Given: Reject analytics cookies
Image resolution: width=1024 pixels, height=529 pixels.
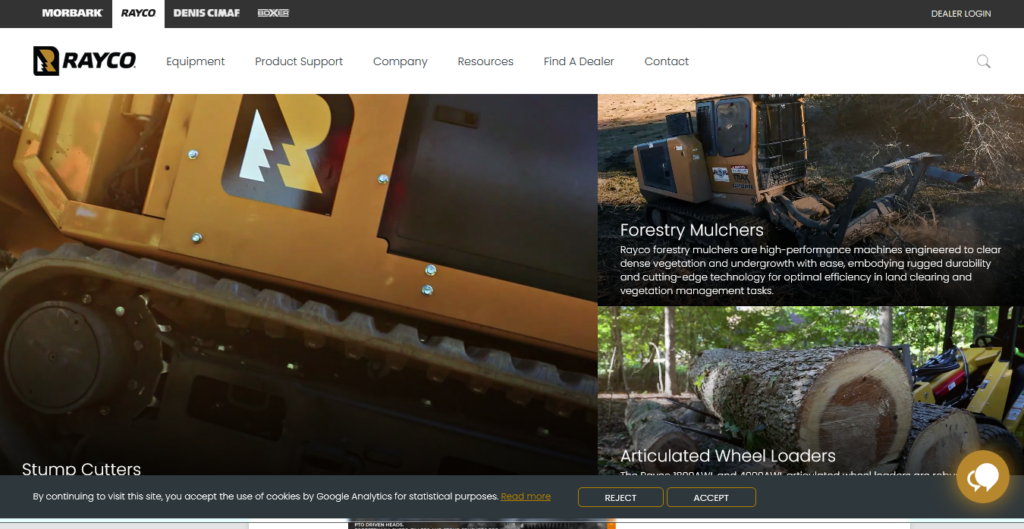Looking at the screenshot, I should tap(620, 497).
